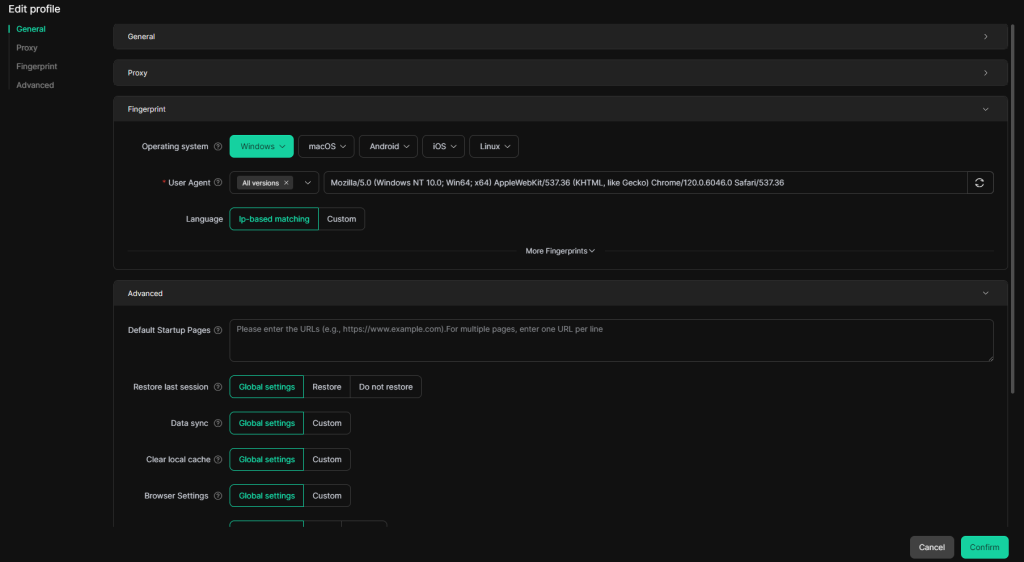Remove the All versions tag

pyautogui.click(x=287, y=183)
